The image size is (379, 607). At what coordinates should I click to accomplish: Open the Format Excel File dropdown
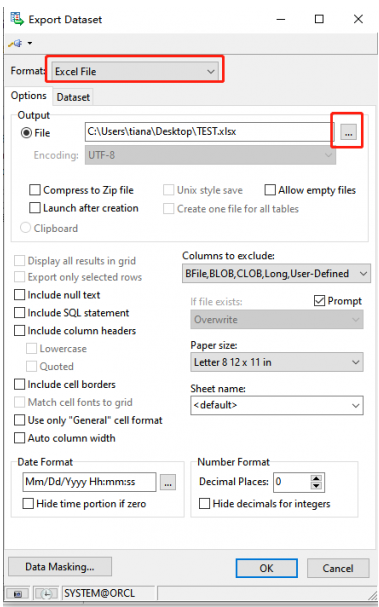point(135,71)
